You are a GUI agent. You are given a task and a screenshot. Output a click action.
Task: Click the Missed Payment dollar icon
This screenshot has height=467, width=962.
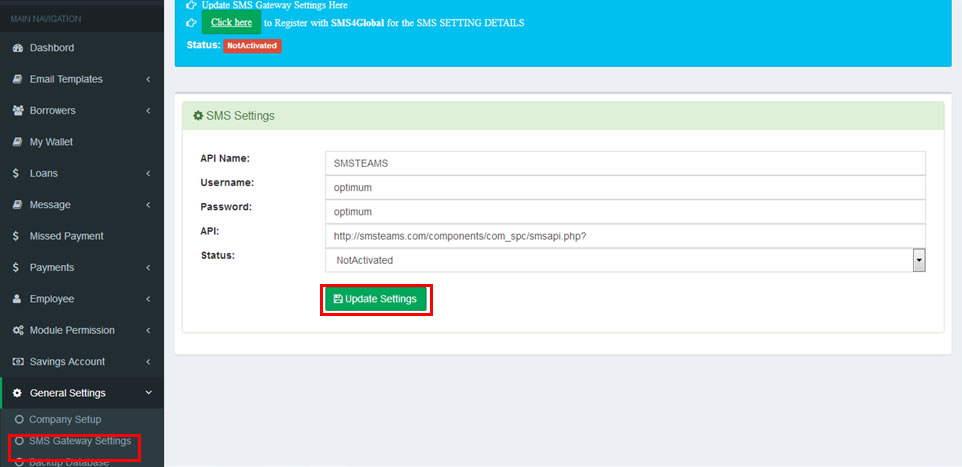click(17, 237)
